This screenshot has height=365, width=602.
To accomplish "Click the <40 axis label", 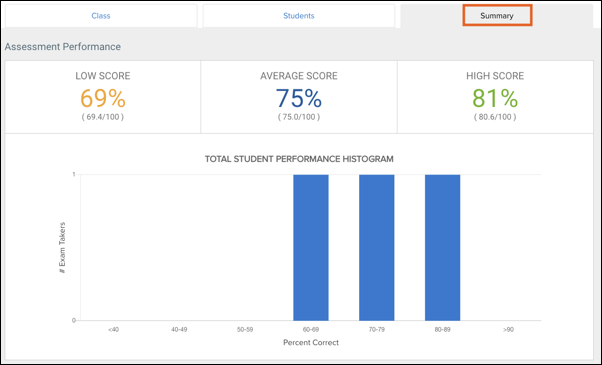I will coord(113,330).
